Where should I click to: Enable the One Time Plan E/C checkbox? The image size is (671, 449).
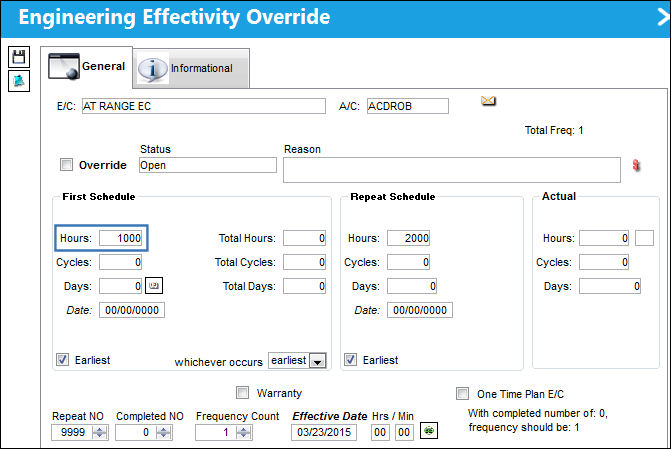462,393
